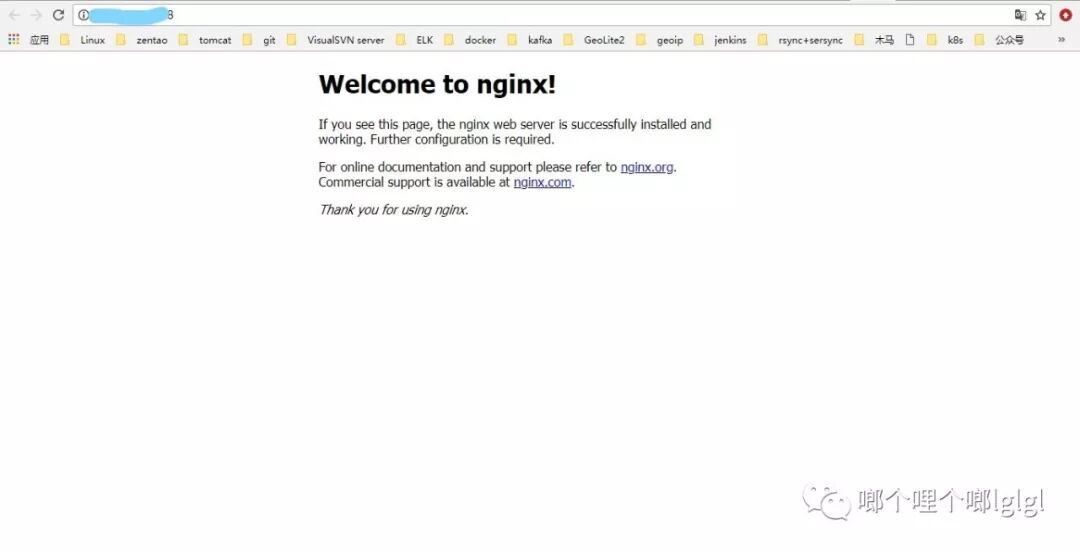Reload the page with refresh icon

click(x=59, y=15)
